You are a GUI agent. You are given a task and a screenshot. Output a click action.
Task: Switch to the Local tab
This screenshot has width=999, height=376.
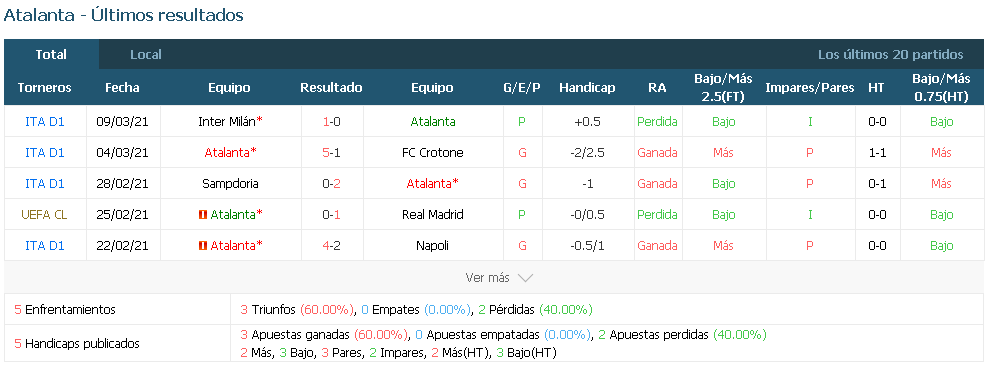146,54
